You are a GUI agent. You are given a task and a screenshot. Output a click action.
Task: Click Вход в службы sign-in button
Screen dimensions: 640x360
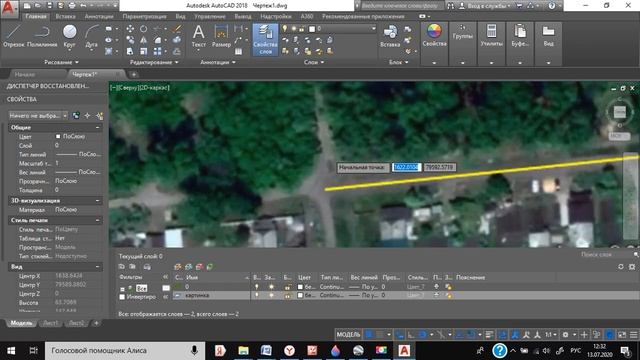click(x=484, y=6)
